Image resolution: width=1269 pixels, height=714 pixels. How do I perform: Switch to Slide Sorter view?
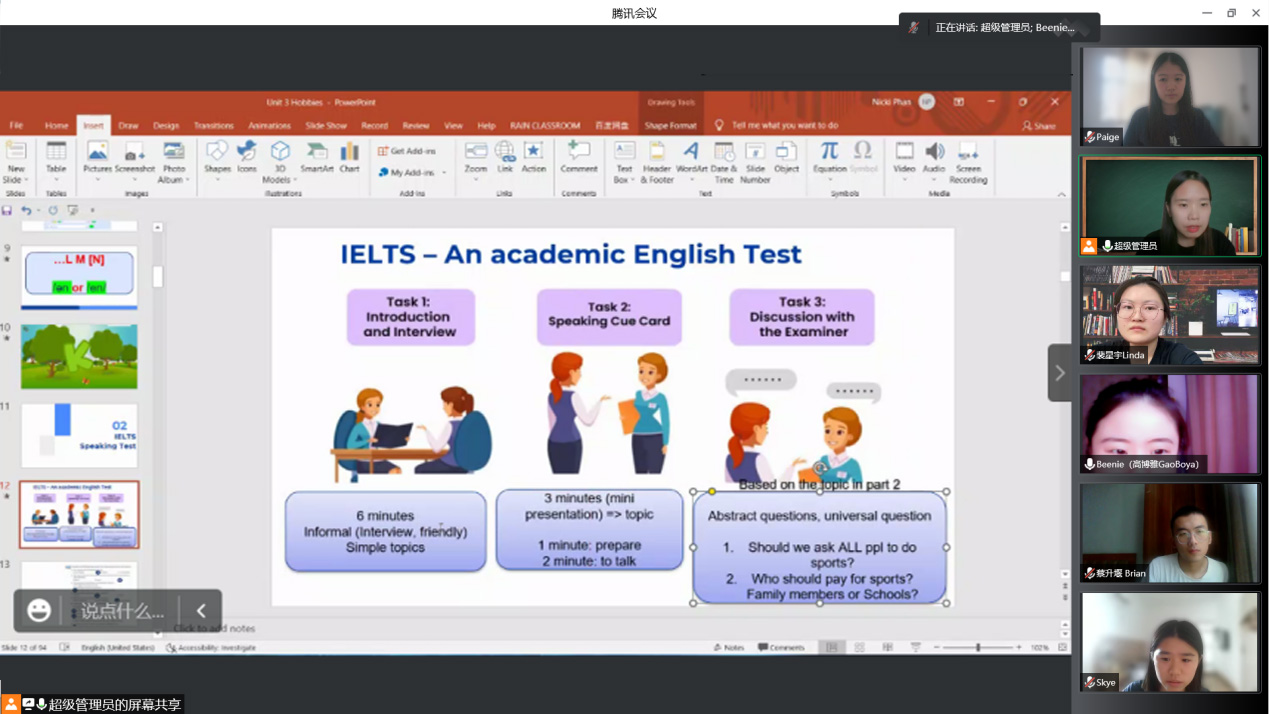(859, 648)
